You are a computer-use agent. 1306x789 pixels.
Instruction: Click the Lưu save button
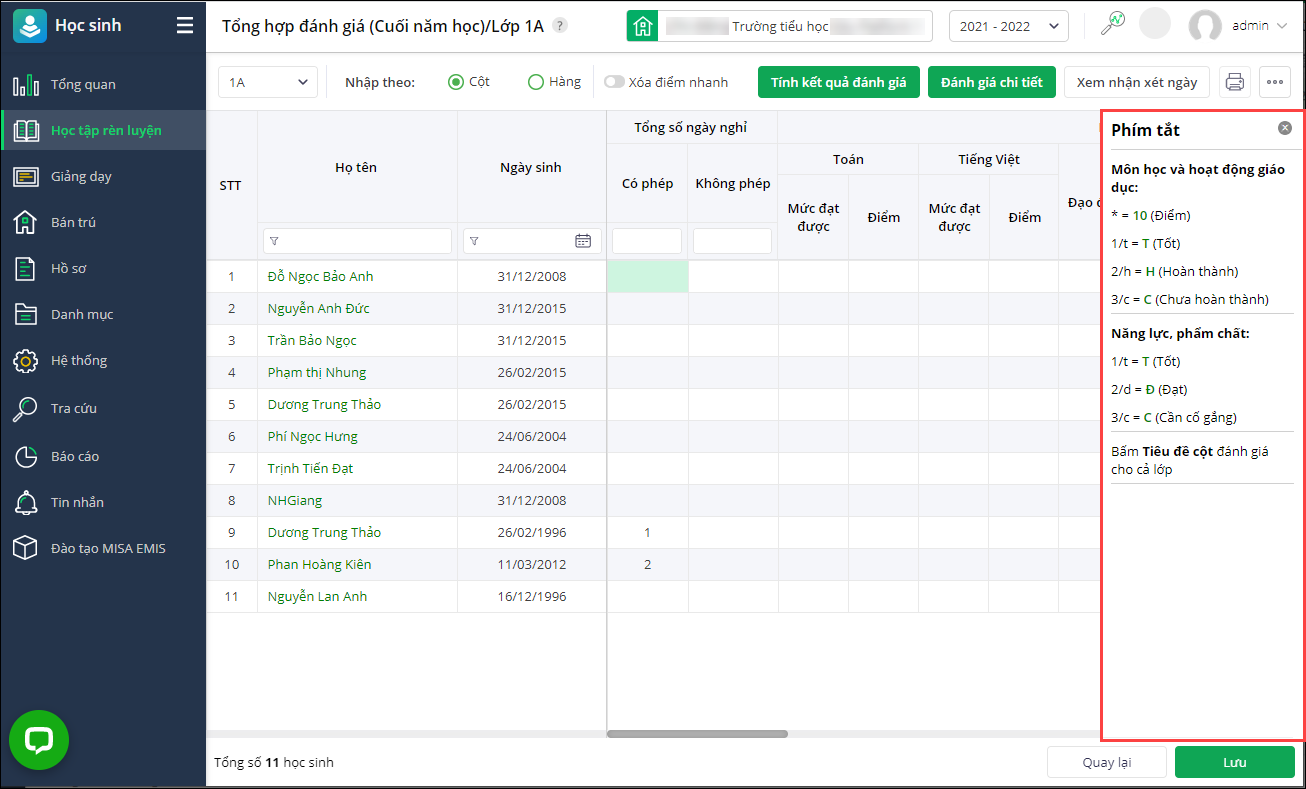[1234, 762]
